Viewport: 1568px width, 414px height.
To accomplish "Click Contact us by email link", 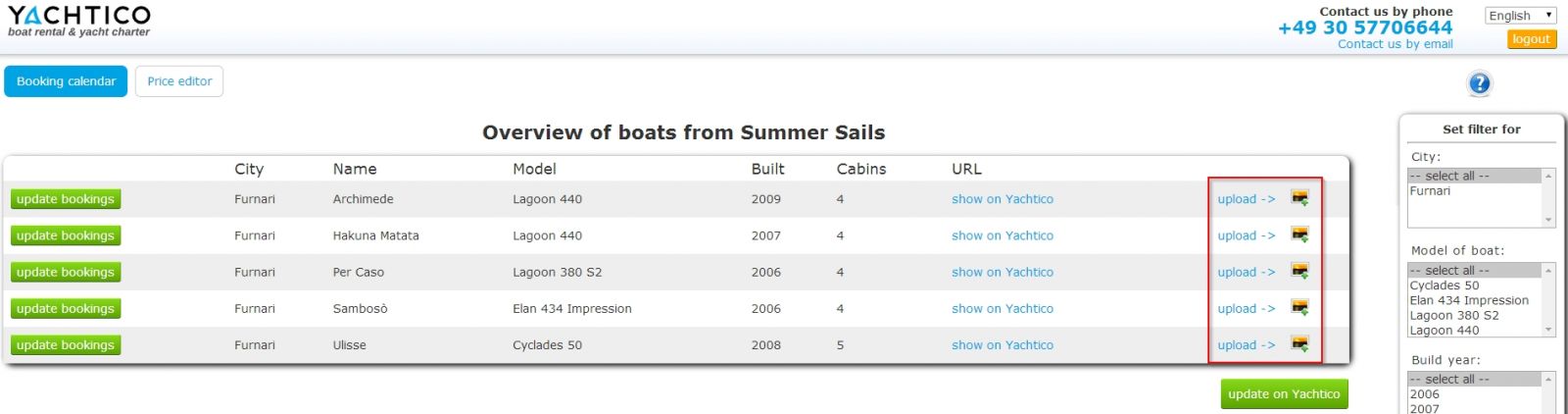I will click(x=1395, y=44).
